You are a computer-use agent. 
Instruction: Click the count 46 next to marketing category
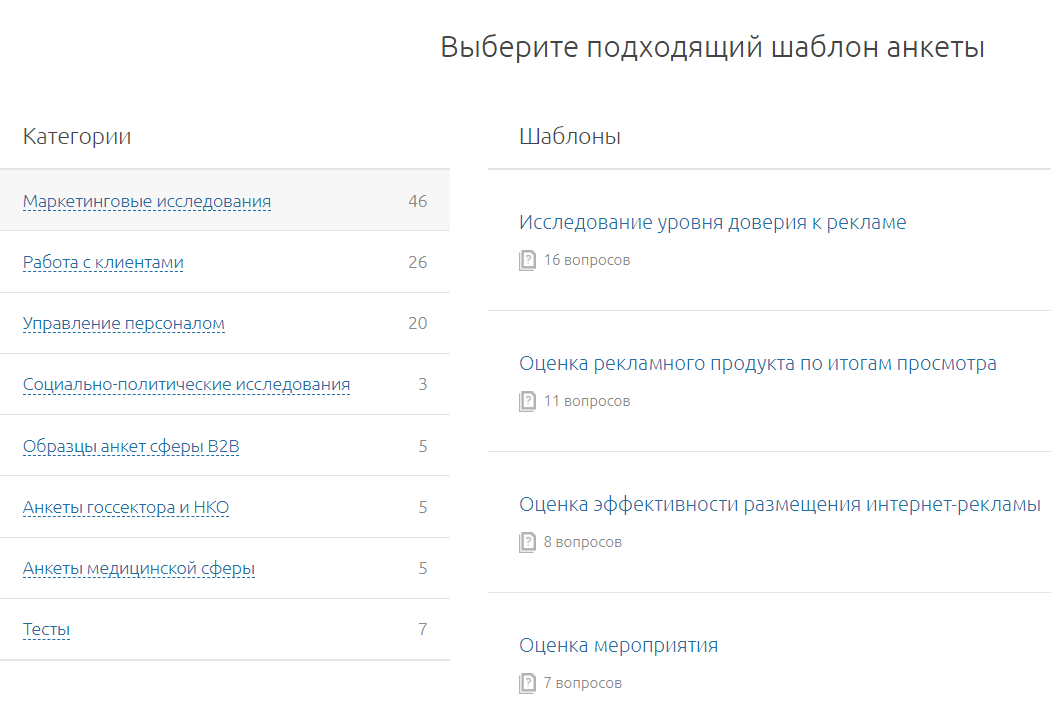tap(417, 202)
